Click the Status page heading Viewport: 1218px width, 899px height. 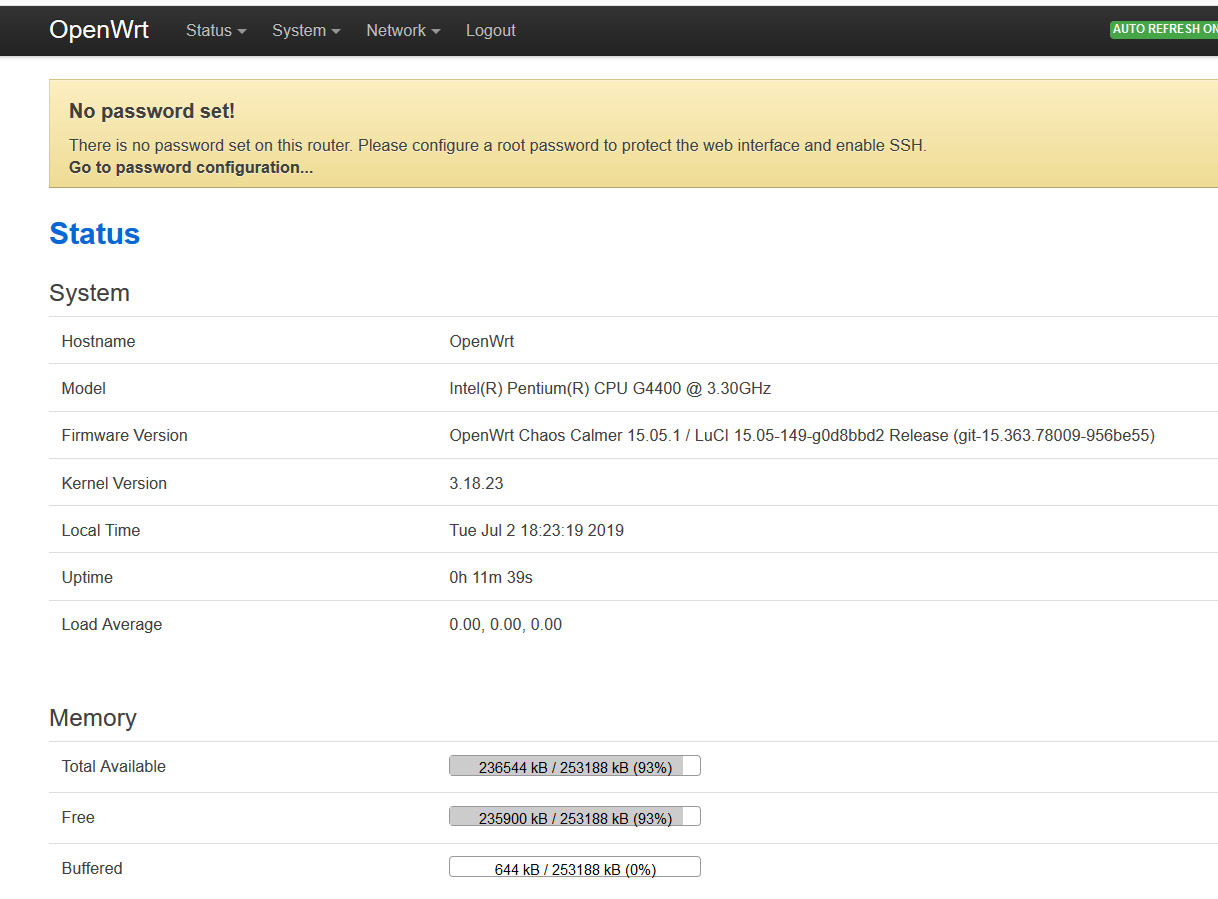pos(95,233)
